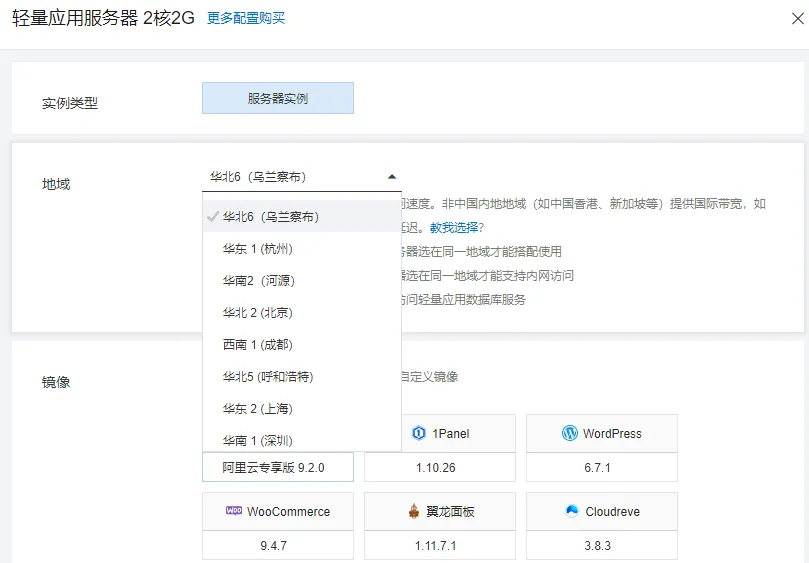Choose 华北6（乌兰察布）in the region list
This screenshot has width=809, height=563.
tap(302, 217)
